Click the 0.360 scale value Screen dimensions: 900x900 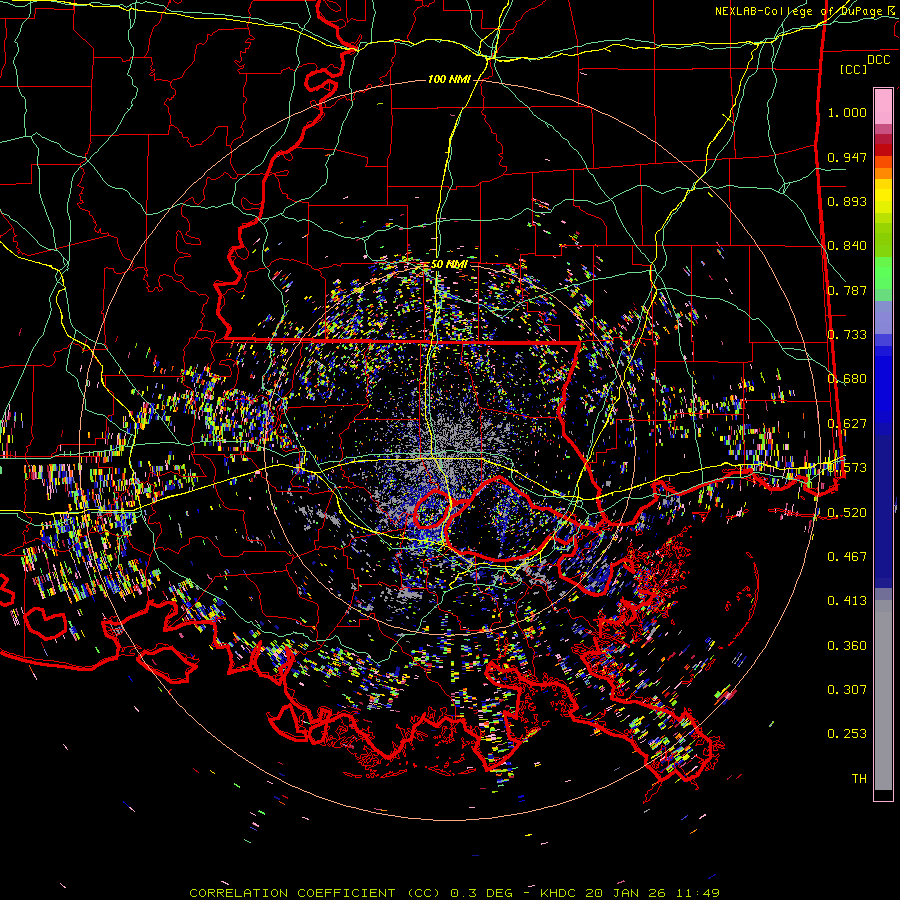[x=847, y=645]
